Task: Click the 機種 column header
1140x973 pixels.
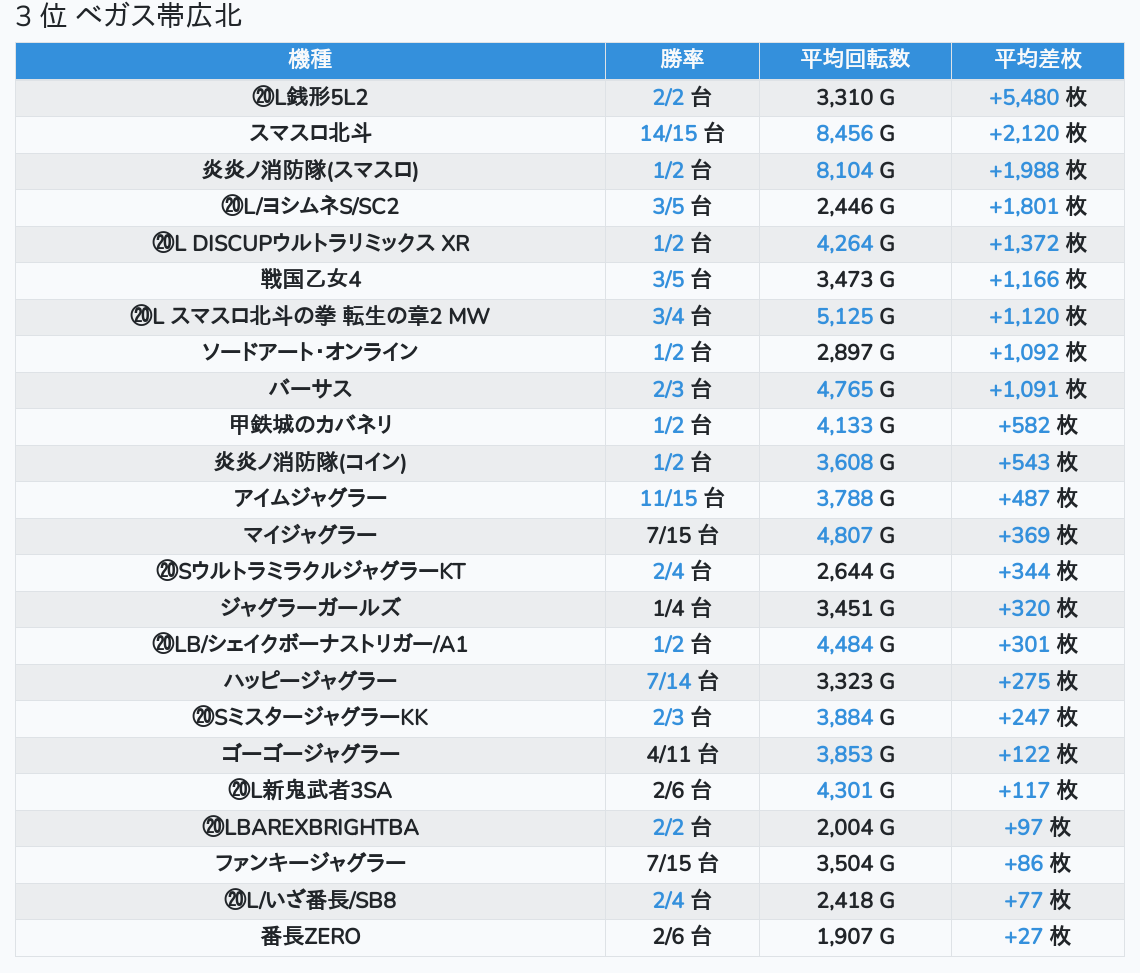Action: 310,60
